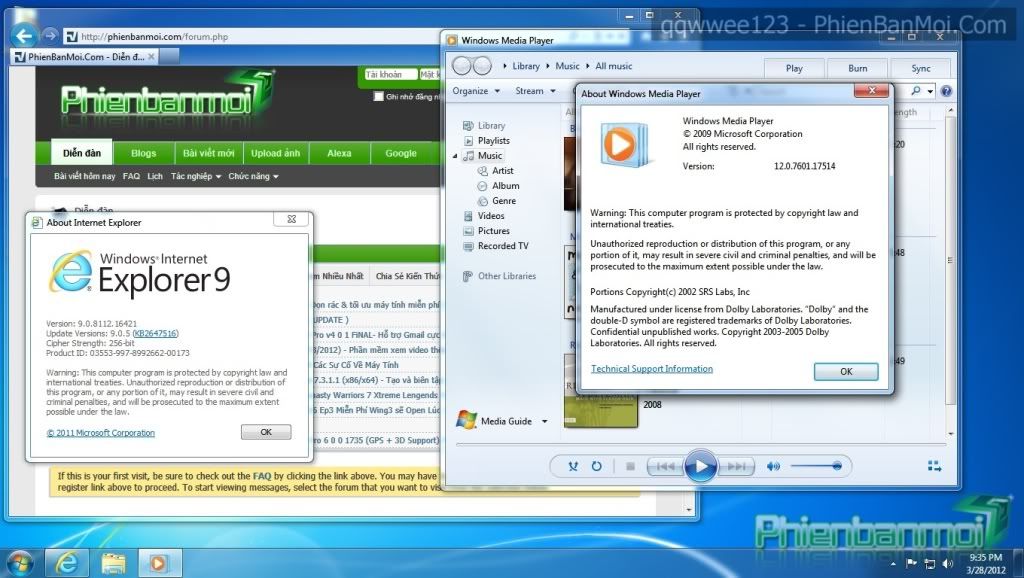Click the Library breadcrumb in Media Player

pyautogui.click(x=526, y=66)
